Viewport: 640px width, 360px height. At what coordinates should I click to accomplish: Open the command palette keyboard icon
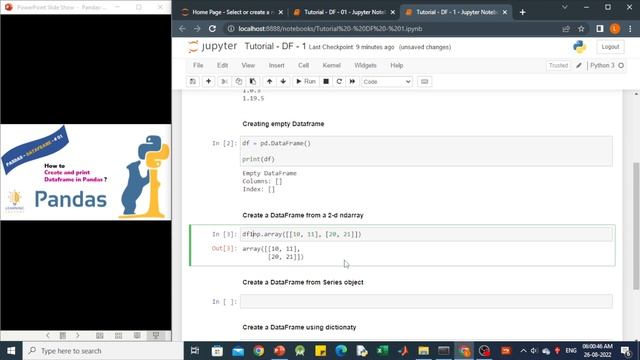click(x=424, y=82)
